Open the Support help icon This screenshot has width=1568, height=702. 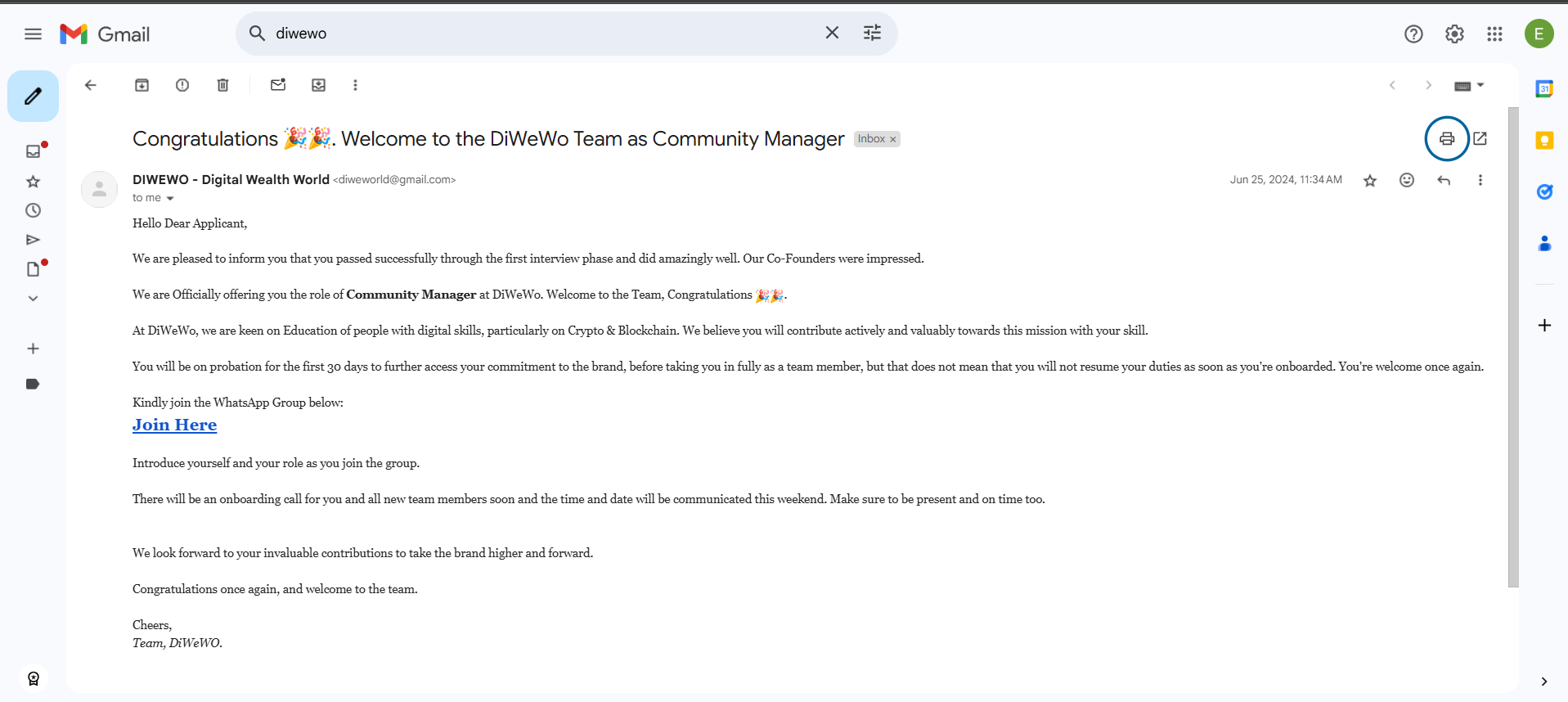point(1413,34)
